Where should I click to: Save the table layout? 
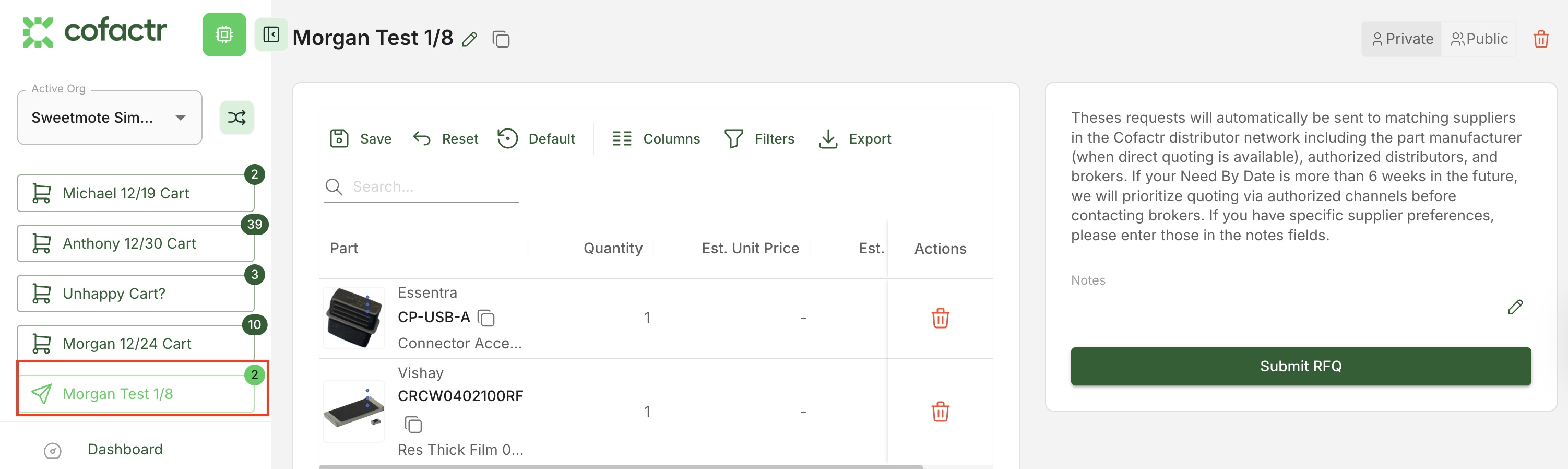[360, 139]
